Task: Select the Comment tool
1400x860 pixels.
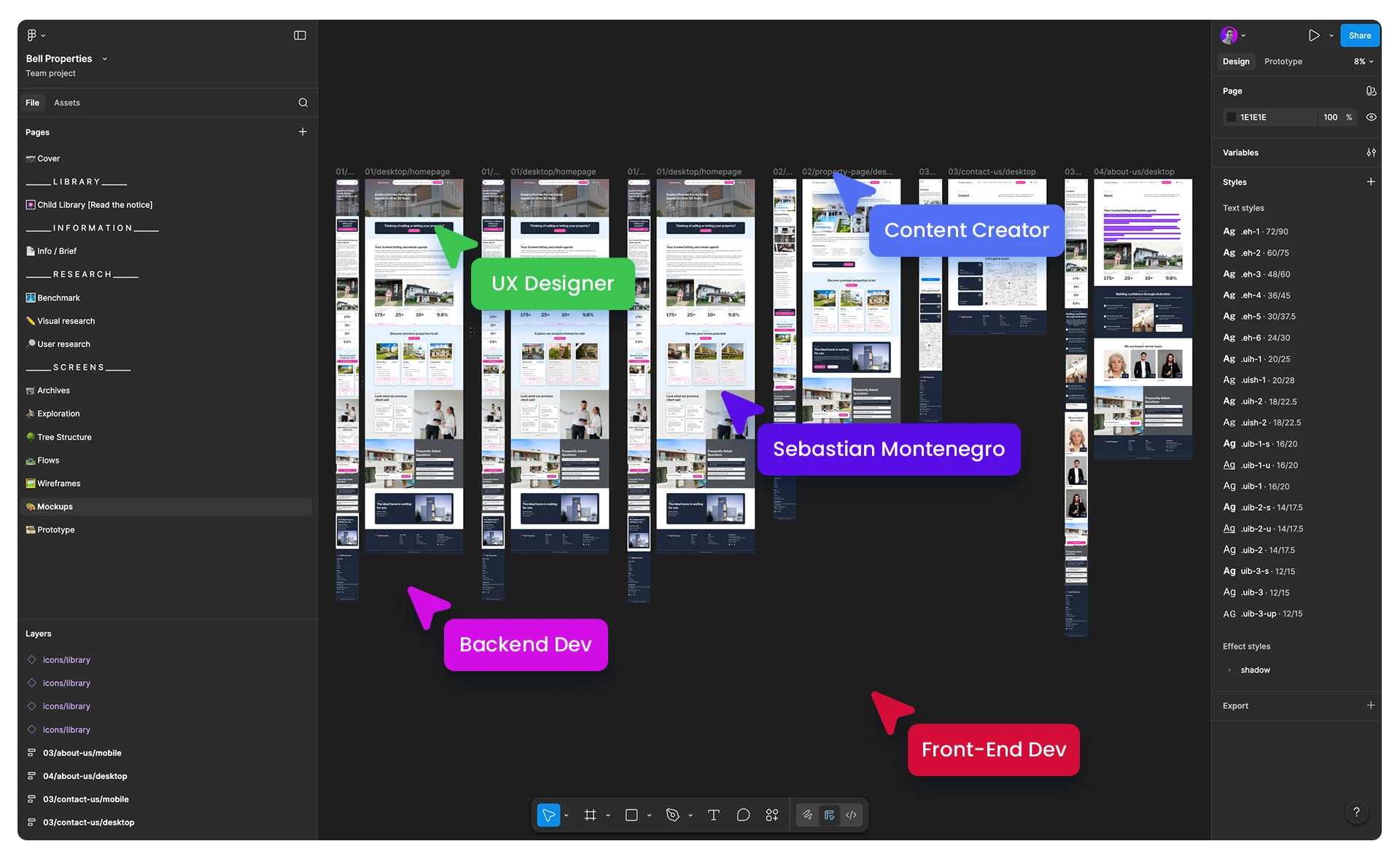Action: [x=743, y=815]
